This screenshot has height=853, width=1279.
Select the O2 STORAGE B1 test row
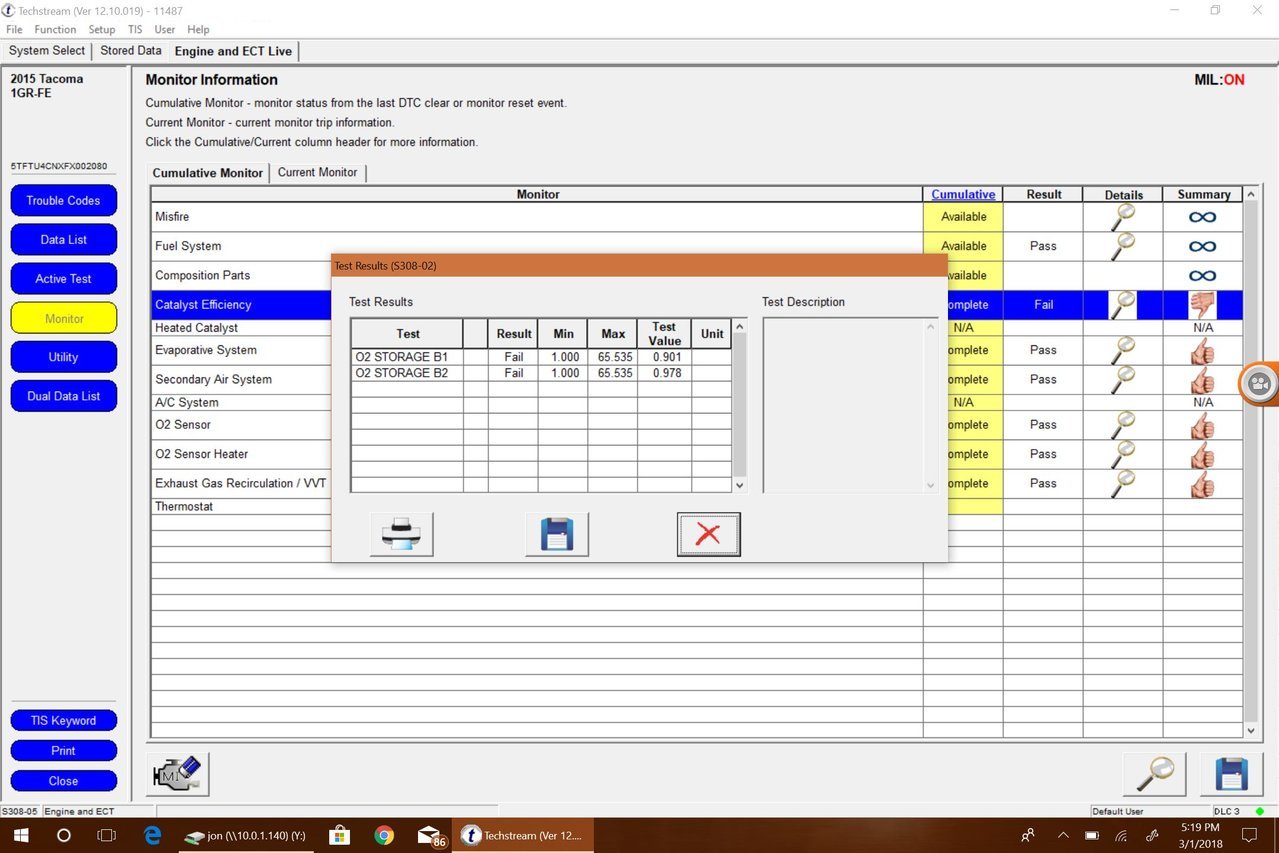541,357
